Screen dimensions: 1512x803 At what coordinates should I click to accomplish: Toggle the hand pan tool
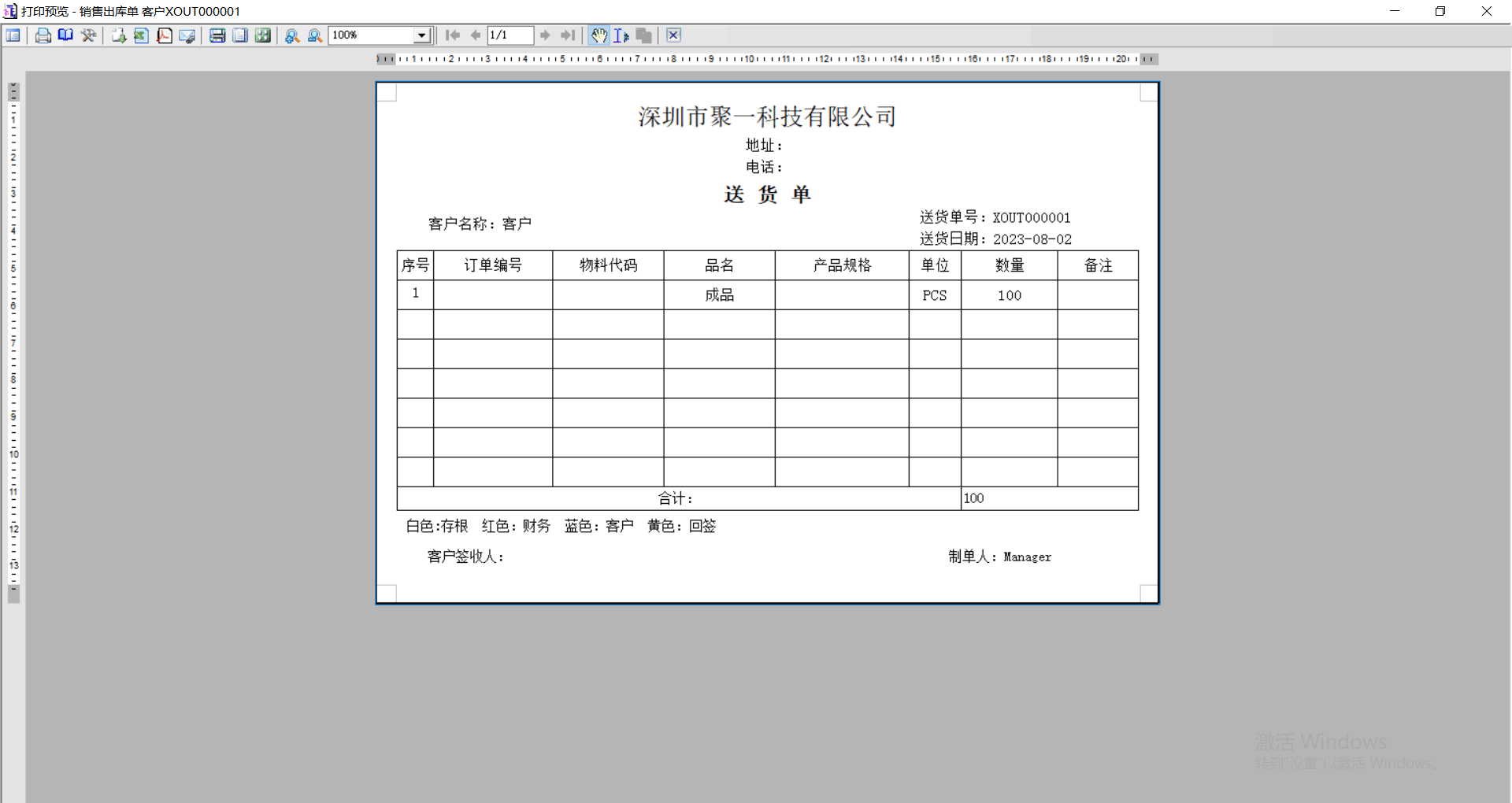(599, 35)
